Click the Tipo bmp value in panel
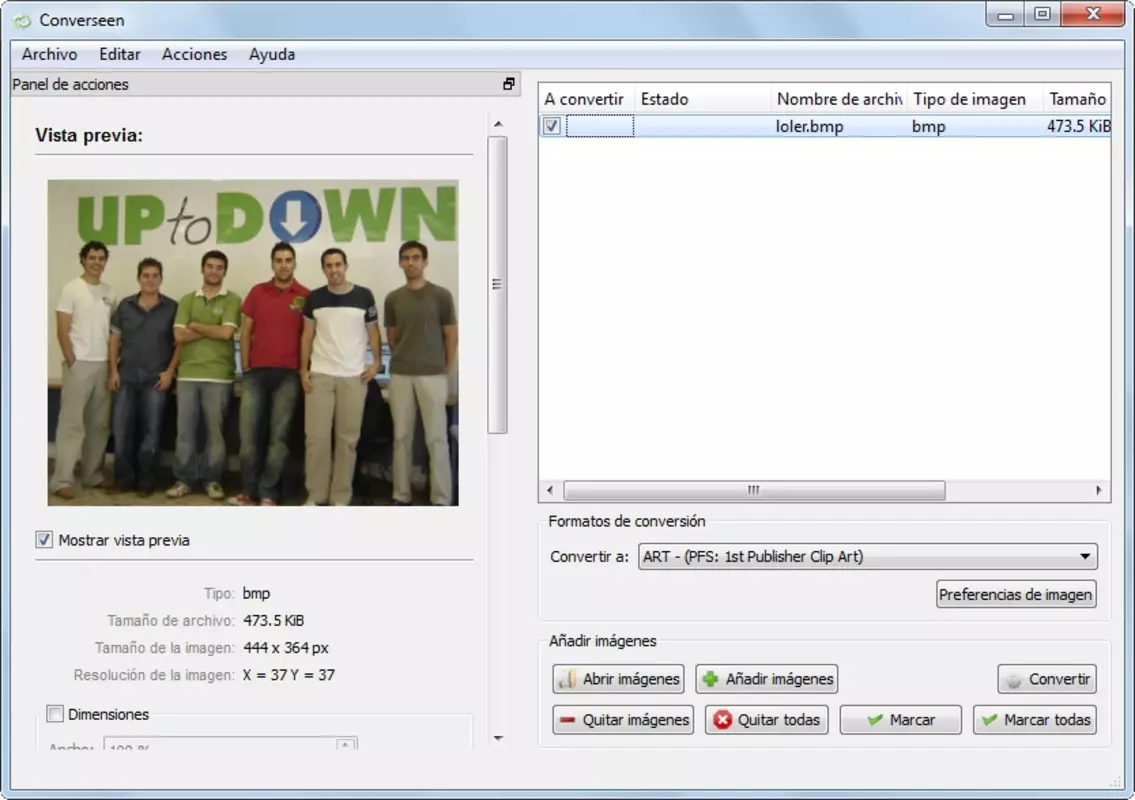The height and width of the screenshot is (800, 1135). [256, 594]
